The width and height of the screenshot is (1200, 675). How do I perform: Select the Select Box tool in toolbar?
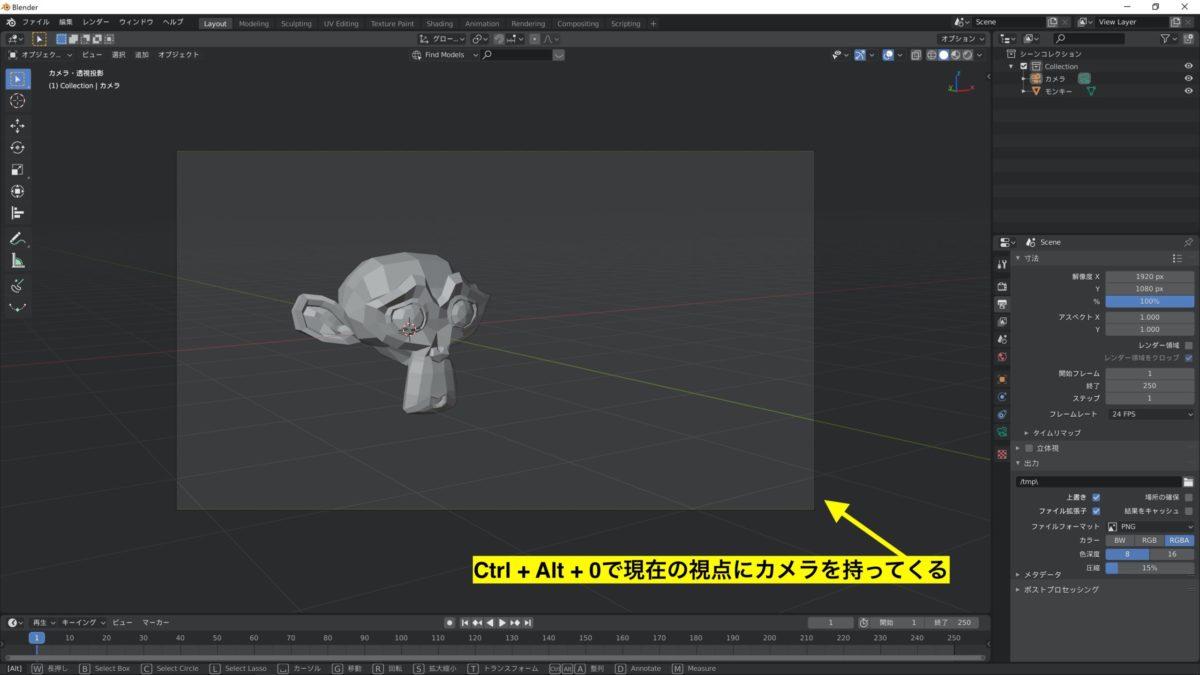17,79
